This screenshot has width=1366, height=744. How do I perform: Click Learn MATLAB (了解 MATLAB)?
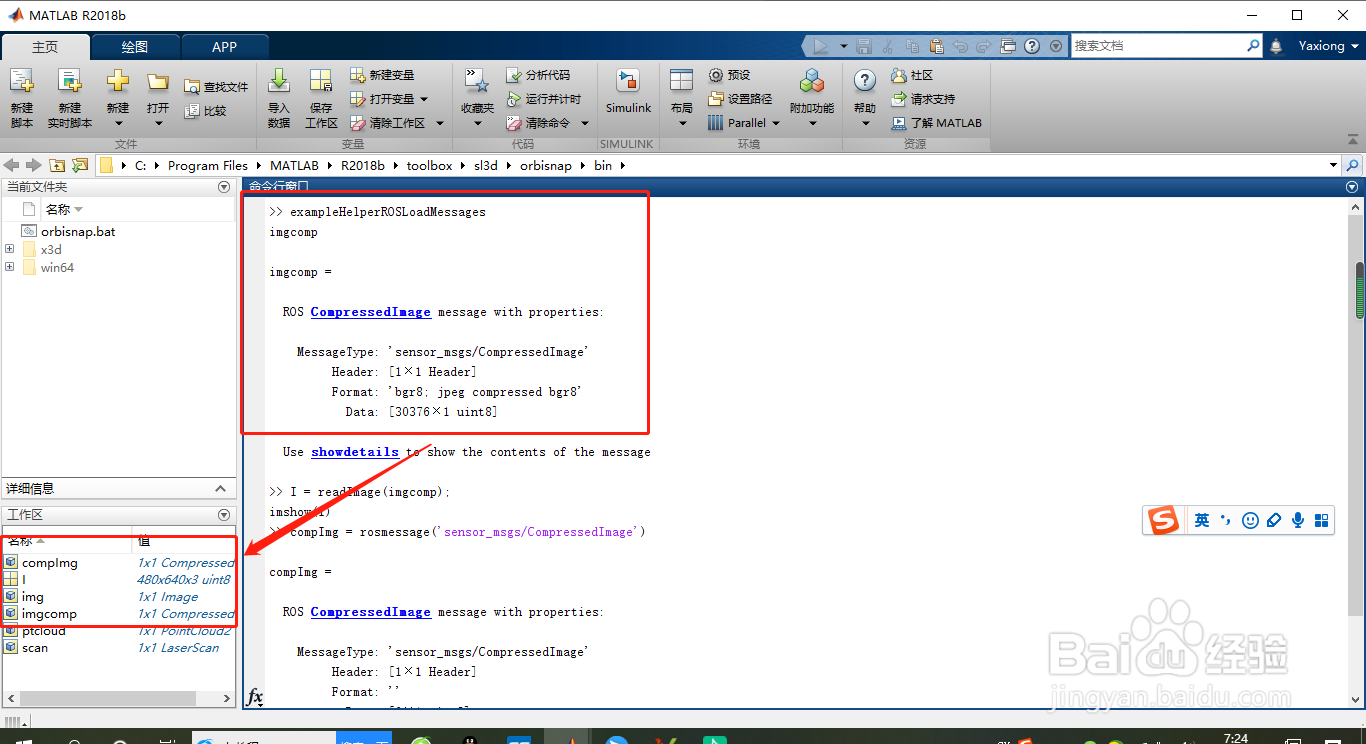[x=937, y=123]
